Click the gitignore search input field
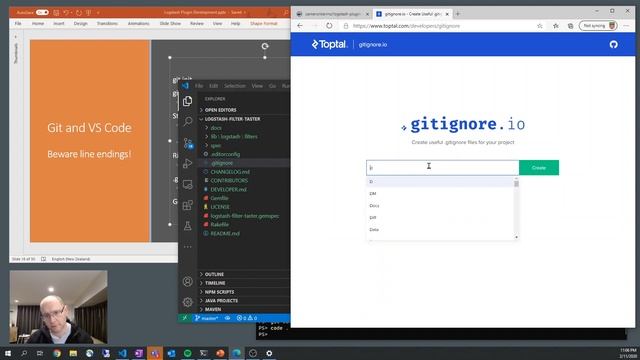This screenshot has width=640, height=360. click(442, 168)
